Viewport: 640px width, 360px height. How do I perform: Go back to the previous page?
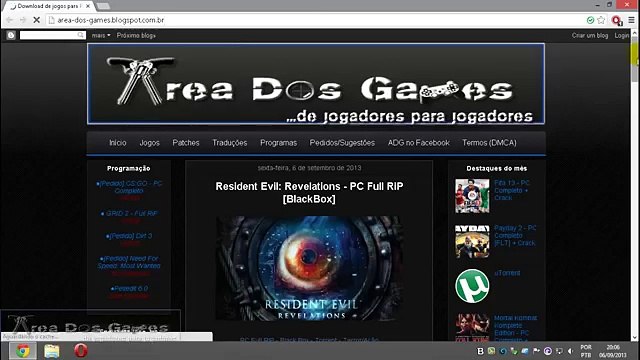(10, 20)
